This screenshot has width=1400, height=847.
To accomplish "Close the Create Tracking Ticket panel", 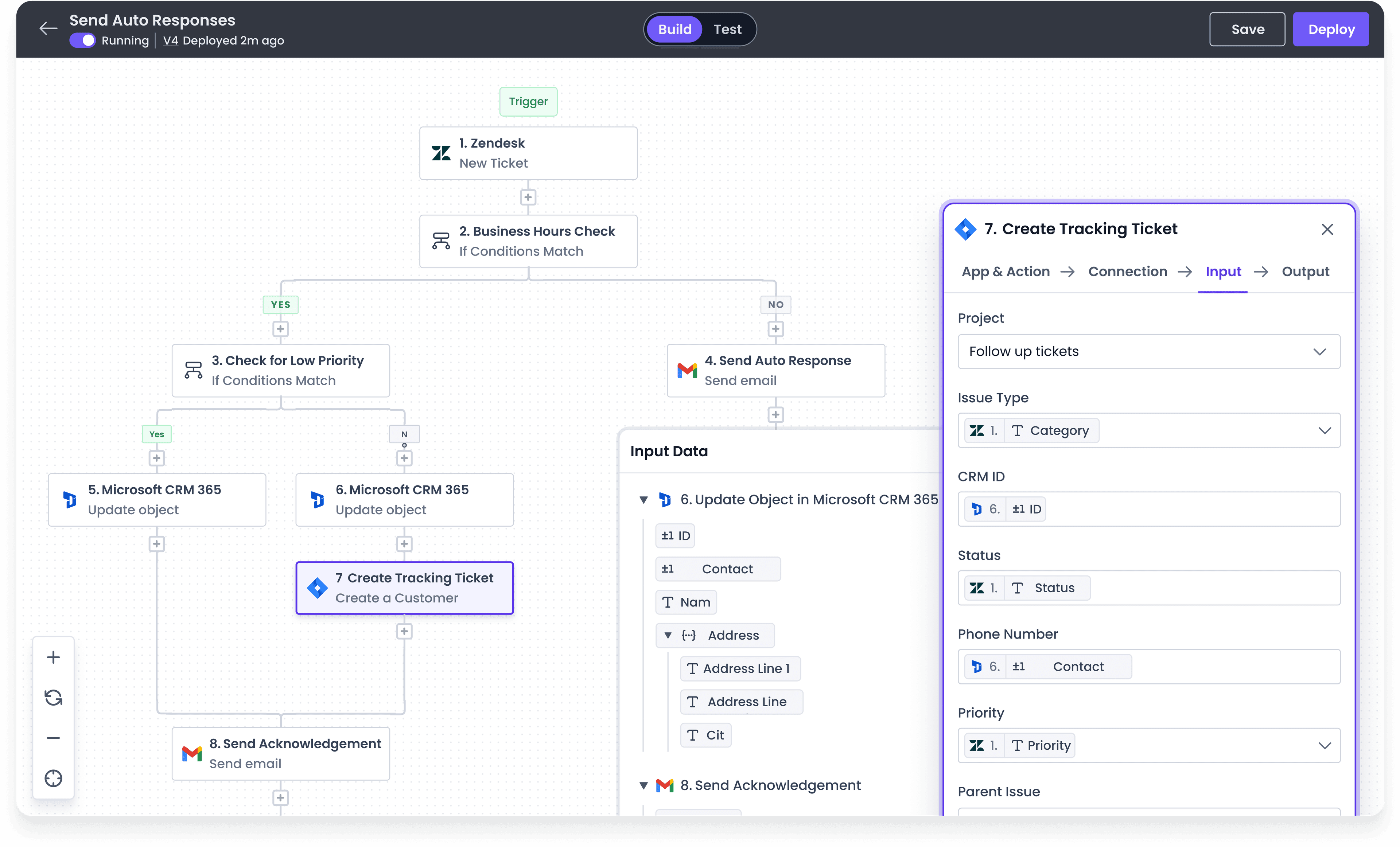I will pyautogui.click(x=1328, y=229).
